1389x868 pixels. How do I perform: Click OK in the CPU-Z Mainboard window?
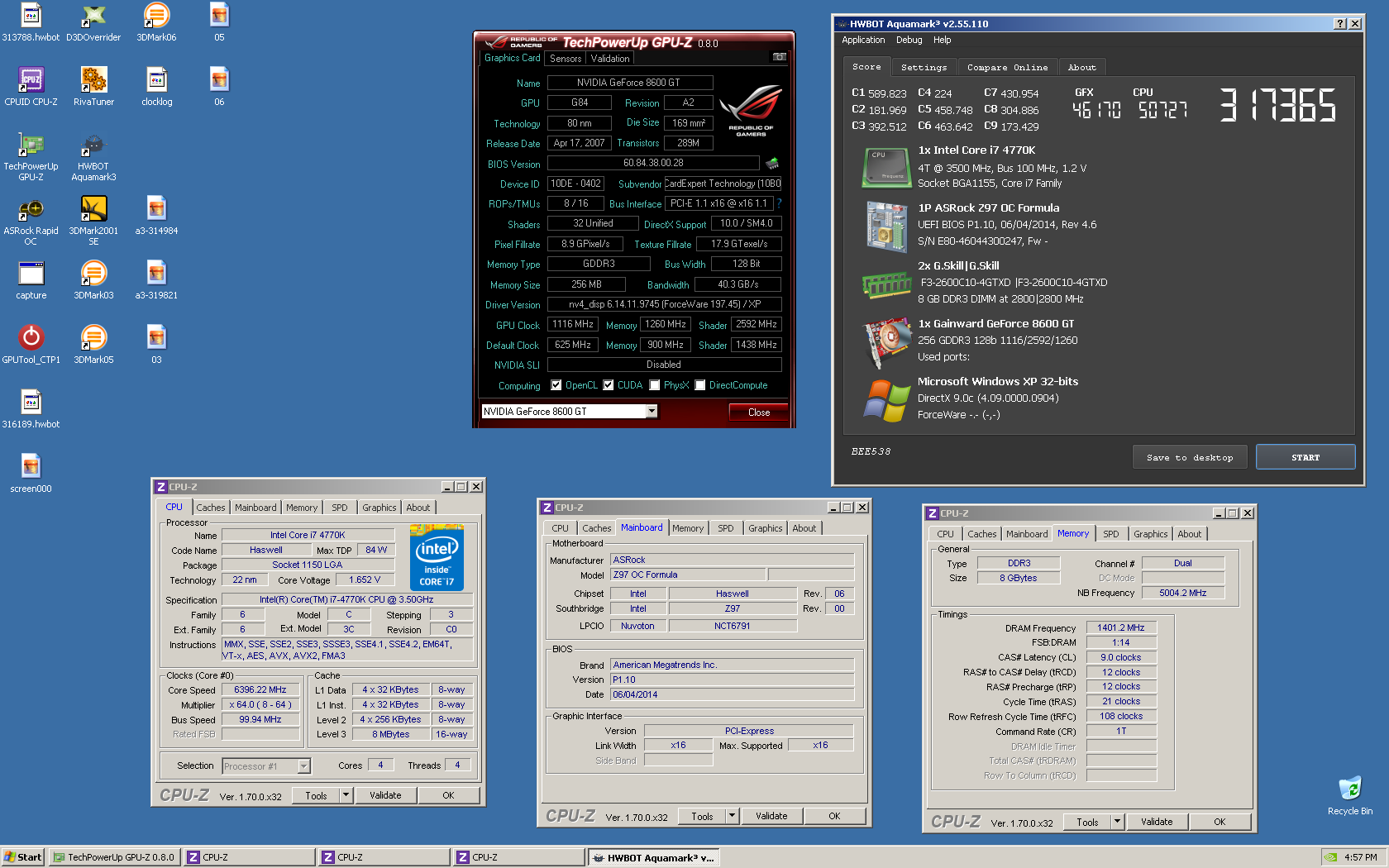pyautogui.click(x=834, y=816)
